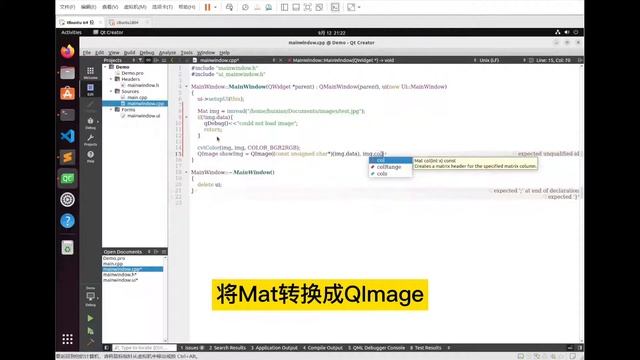
Task: Select main.cpp in Sources folder
Action: (137, 98)
